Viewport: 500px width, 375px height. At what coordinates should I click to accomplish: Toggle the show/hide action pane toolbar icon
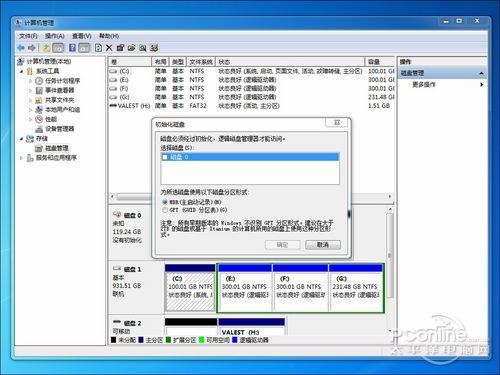84,48
